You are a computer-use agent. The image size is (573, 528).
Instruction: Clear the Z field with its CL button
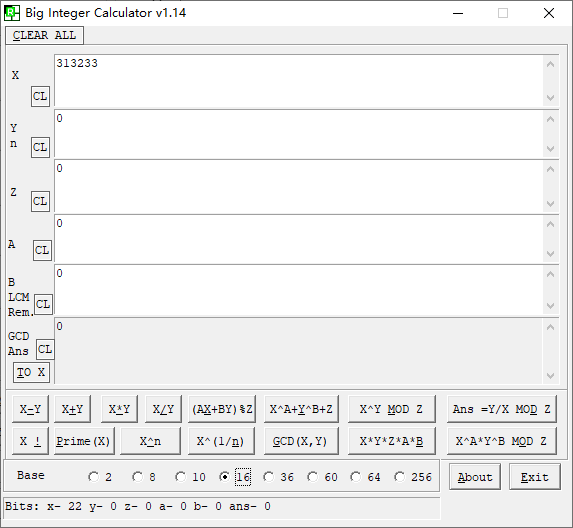point(40,201)
